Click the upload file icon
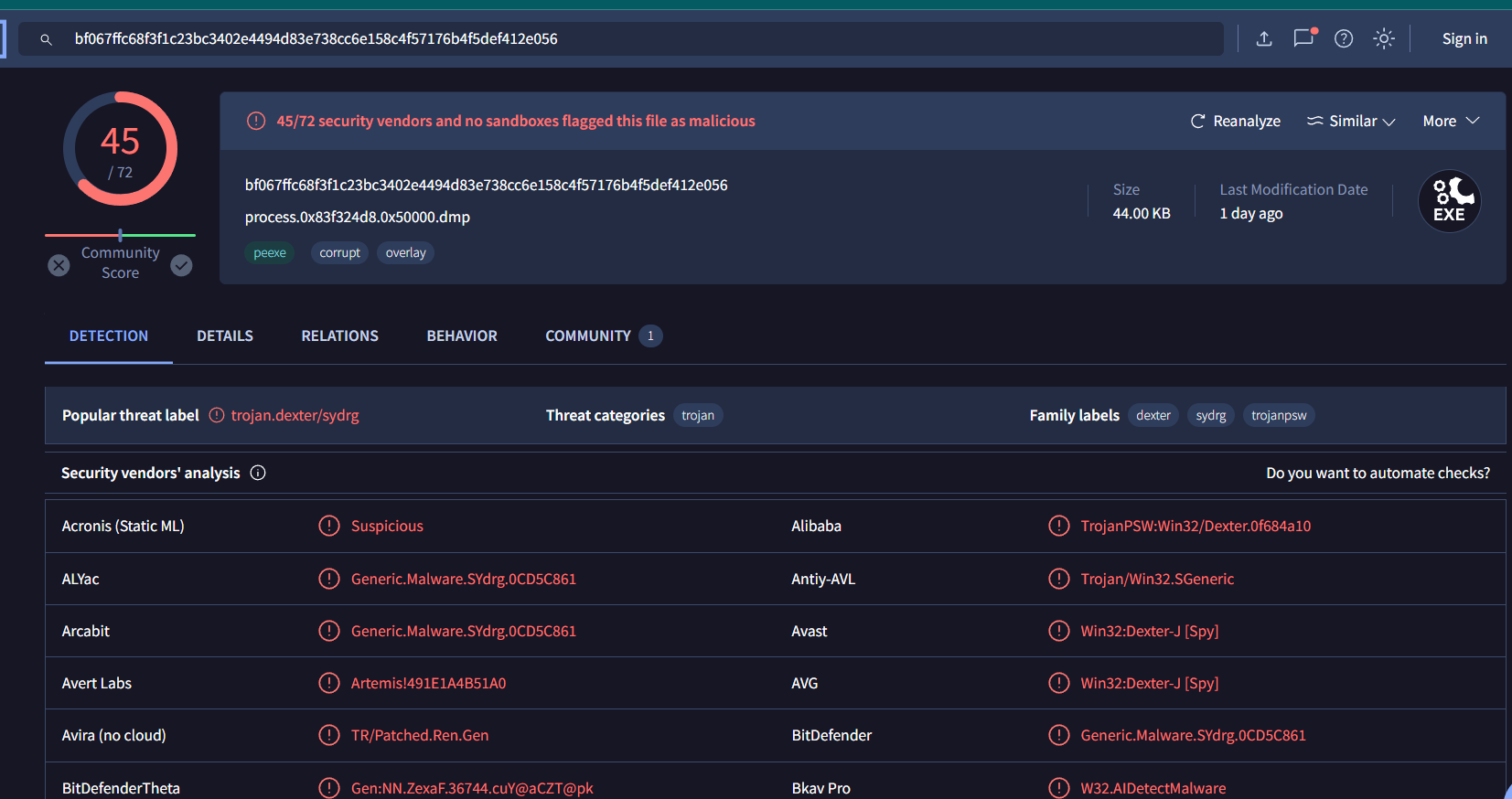Viewport: 1512px width, 799px height. pos(1264,38)
